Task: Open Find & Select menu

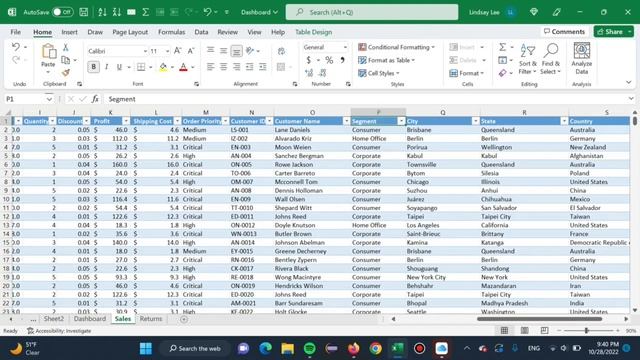Action: click(x=551, y=59)
